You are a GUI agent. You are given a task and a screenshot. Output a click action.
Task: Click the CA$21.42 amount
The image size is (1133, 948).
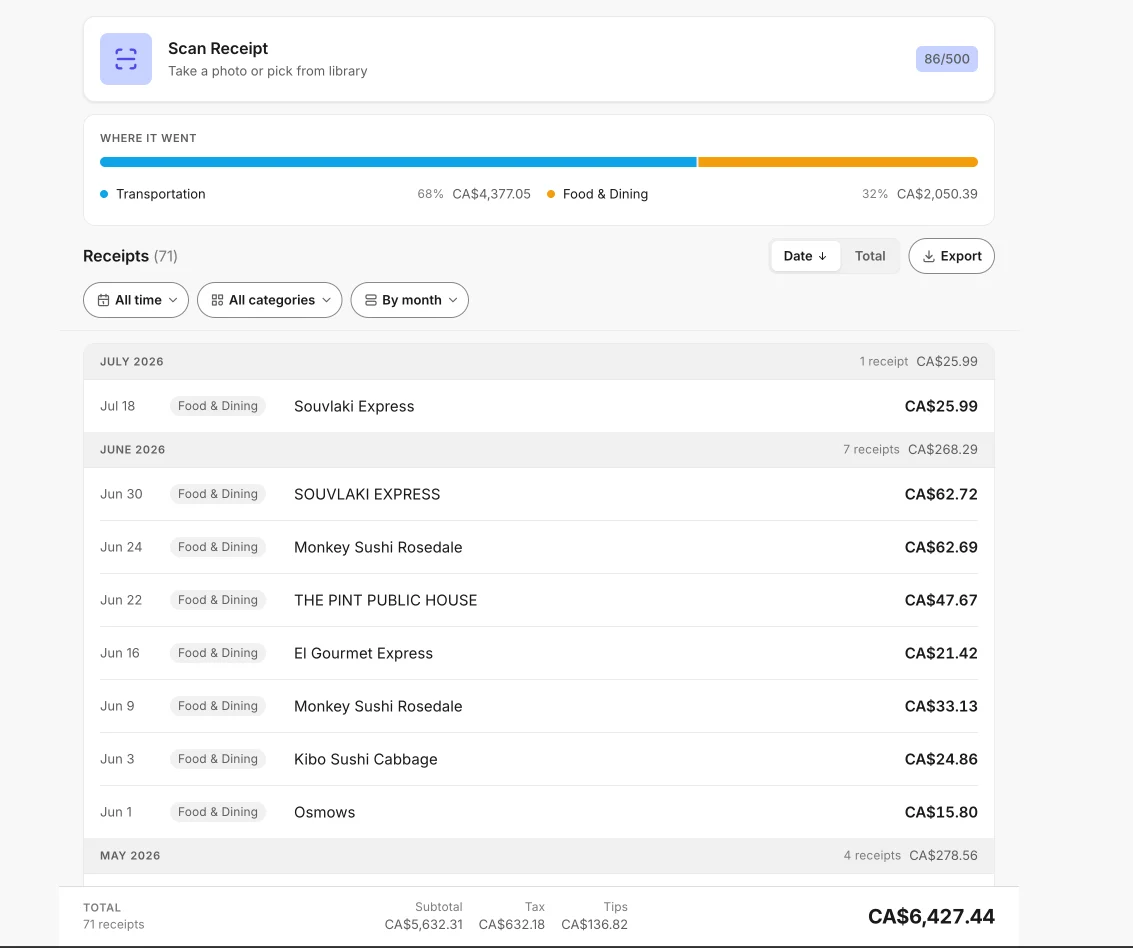coord(941,653)
